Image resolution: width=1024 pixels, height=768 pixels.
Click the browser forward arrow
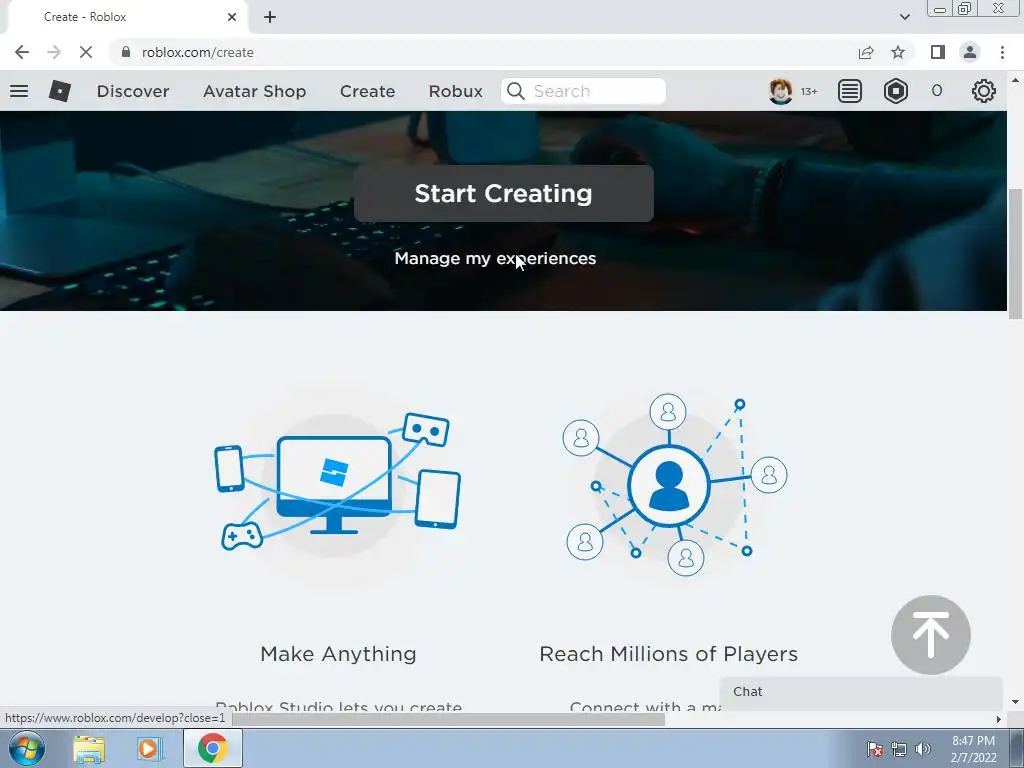click(x=54, y=52)
